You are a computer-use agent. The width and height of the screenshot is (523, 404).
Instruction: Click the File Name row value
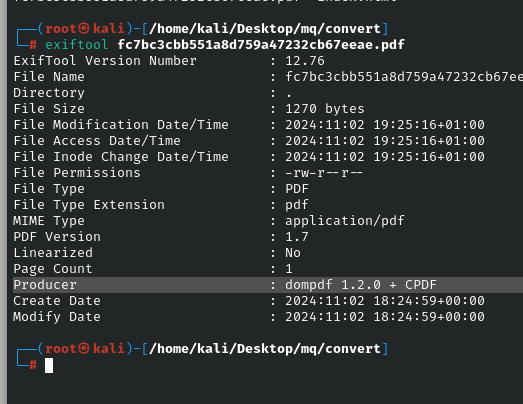point(404,77)
